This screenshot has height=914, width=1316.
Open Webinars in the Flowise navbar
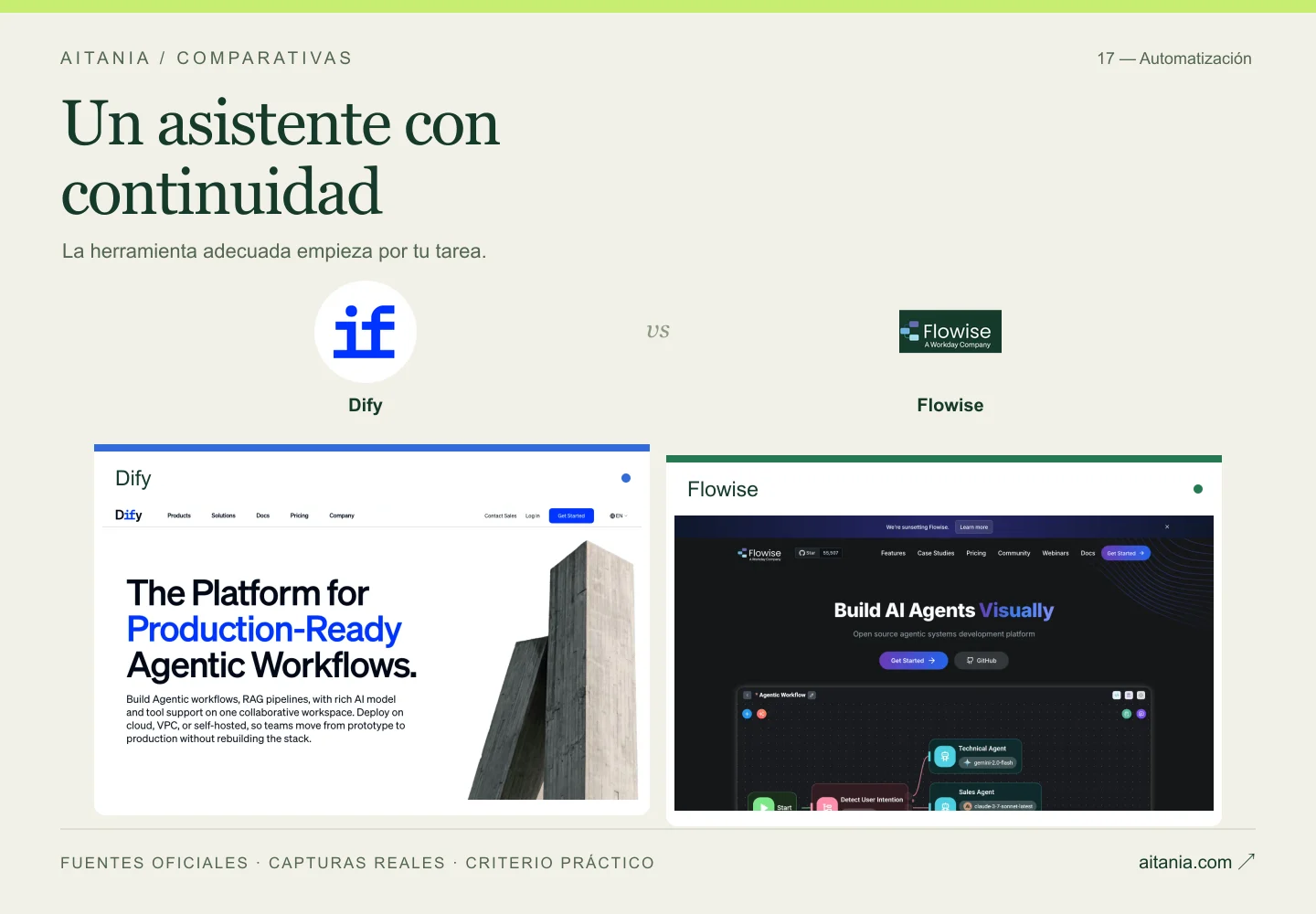(x=1056, y=553)
